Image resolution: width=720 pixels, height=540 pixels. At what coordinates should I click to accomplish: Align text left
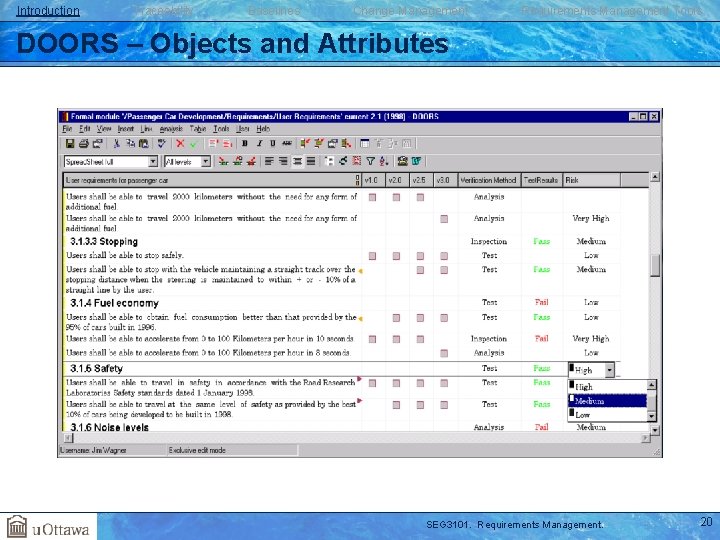tap(269, 161)
